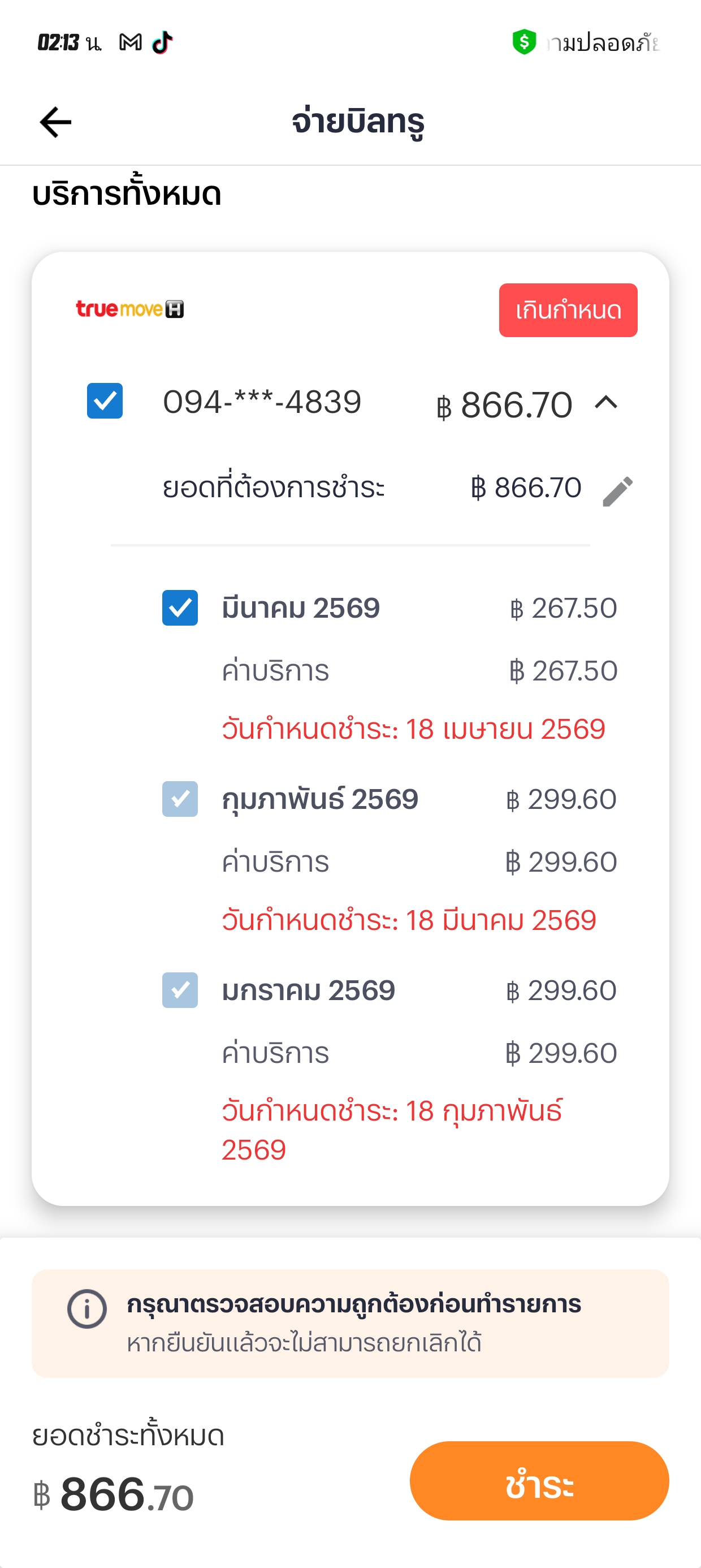The width and height of the screenshot is (701, 1568).
Task: Tap the กุมภาพันธ์ 2569 bill amount ฿ 299.60
Action: click(561, 800)
